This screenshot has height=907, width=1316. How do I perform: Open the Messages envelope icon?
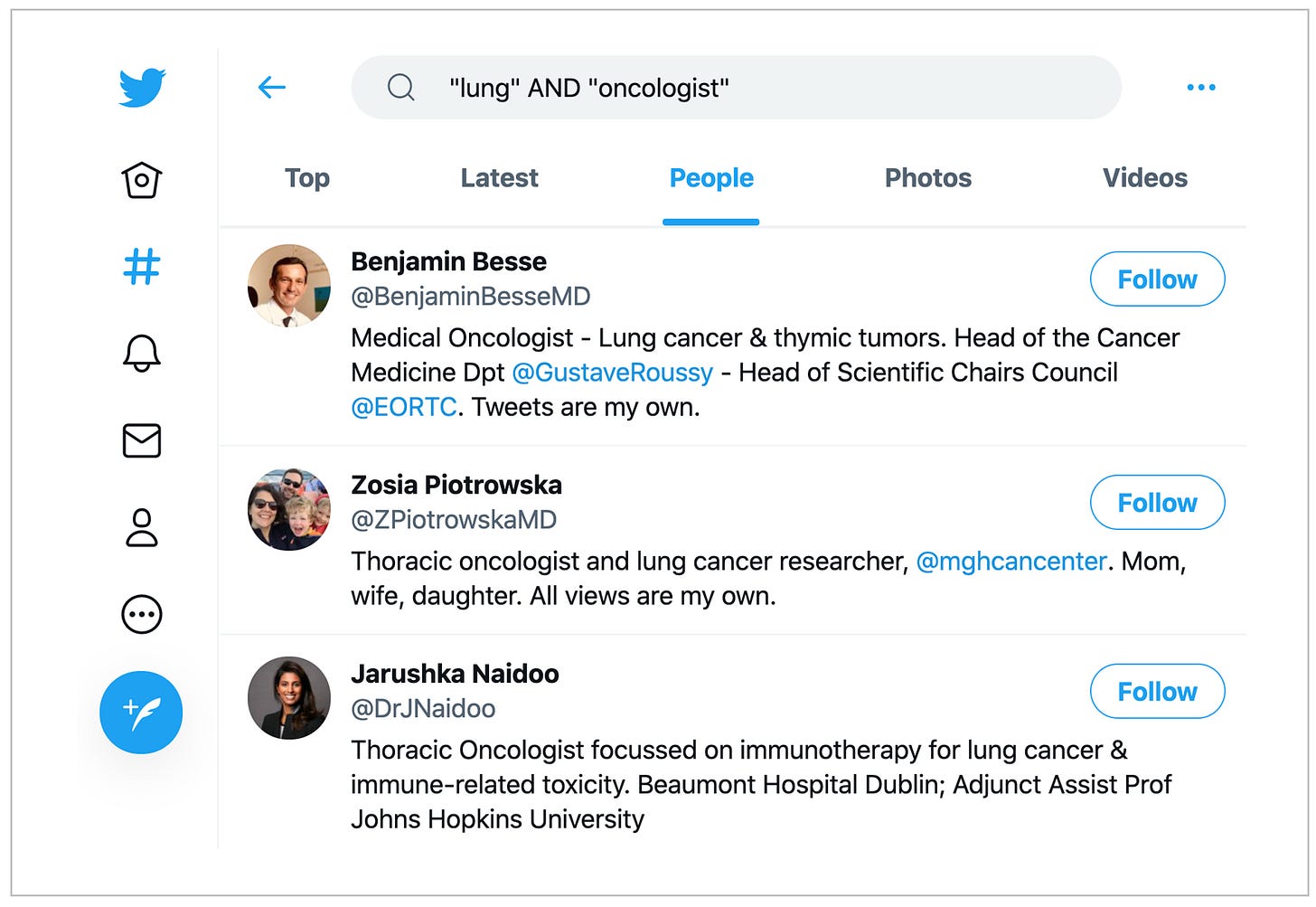pyautogui.click(x=142, y=440)
